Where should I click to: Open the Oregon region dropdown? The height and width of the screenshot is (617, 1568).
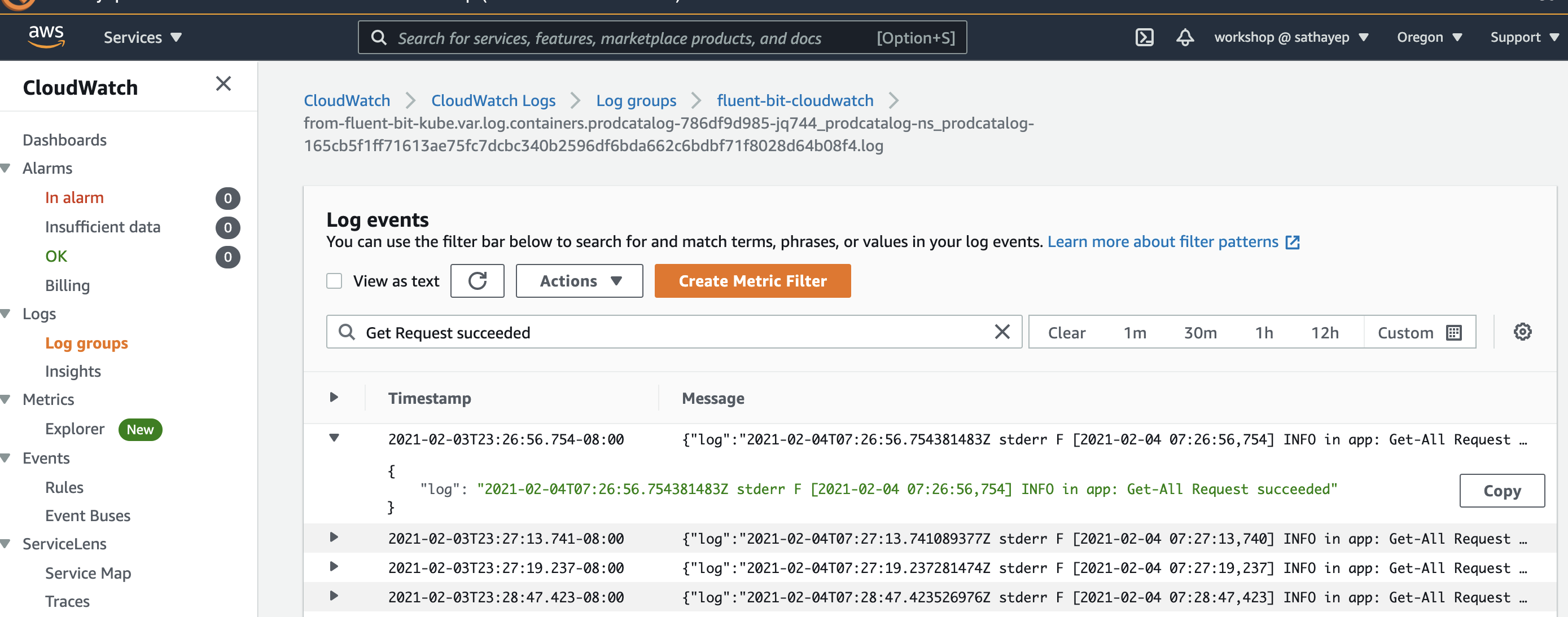click(1429, 38)
